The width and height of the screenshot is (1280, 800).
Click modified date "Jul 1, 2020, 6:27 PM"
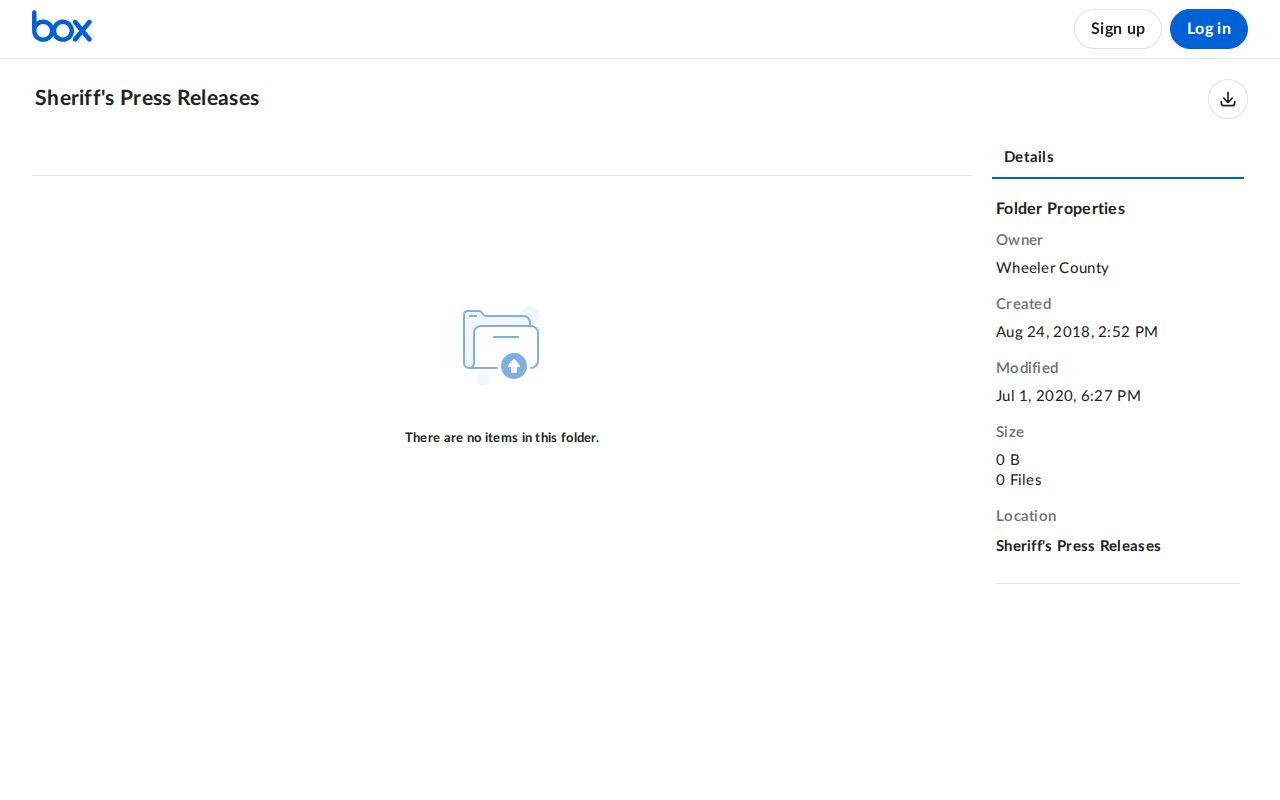click(1068, 396)
